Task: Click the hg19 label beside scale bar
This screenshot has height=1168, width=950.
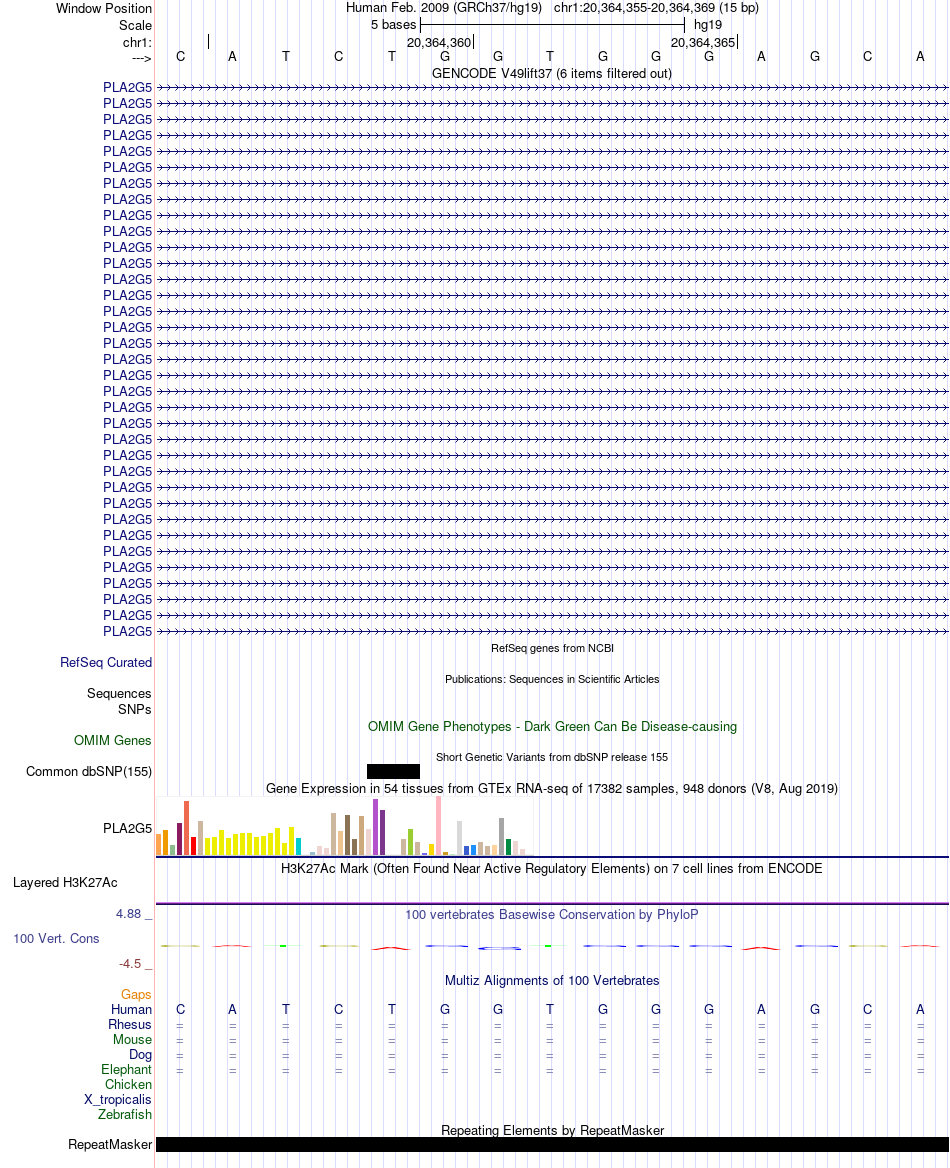Action: (x=708, y=25)
